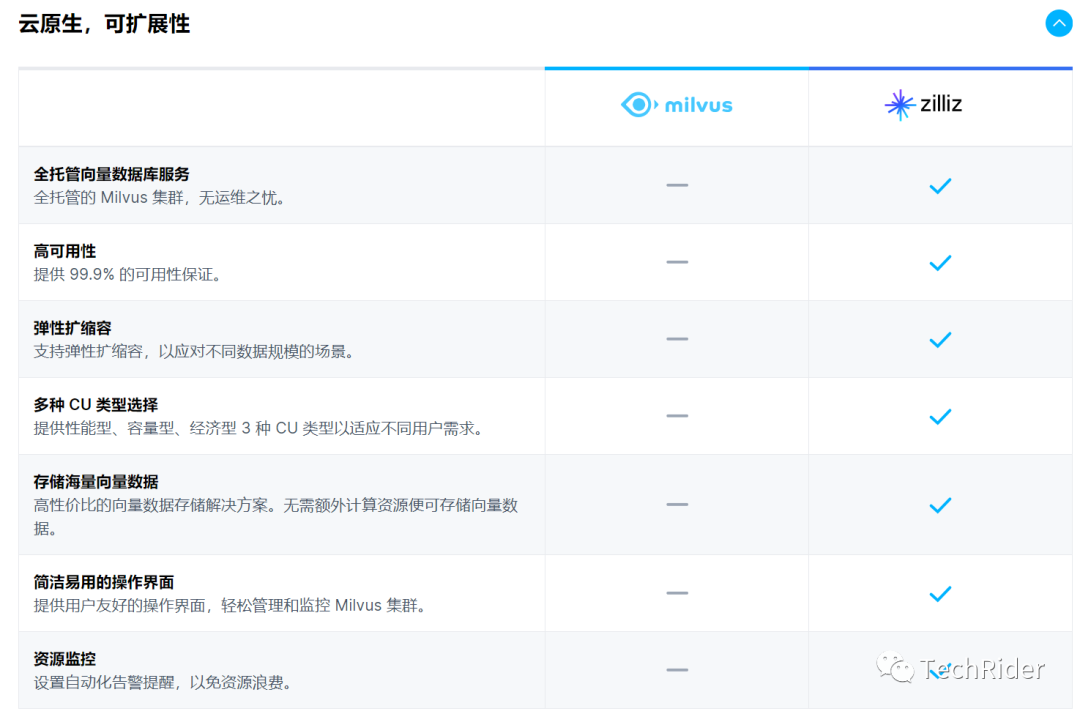Click the milvus dash for 高可用性

677,262
